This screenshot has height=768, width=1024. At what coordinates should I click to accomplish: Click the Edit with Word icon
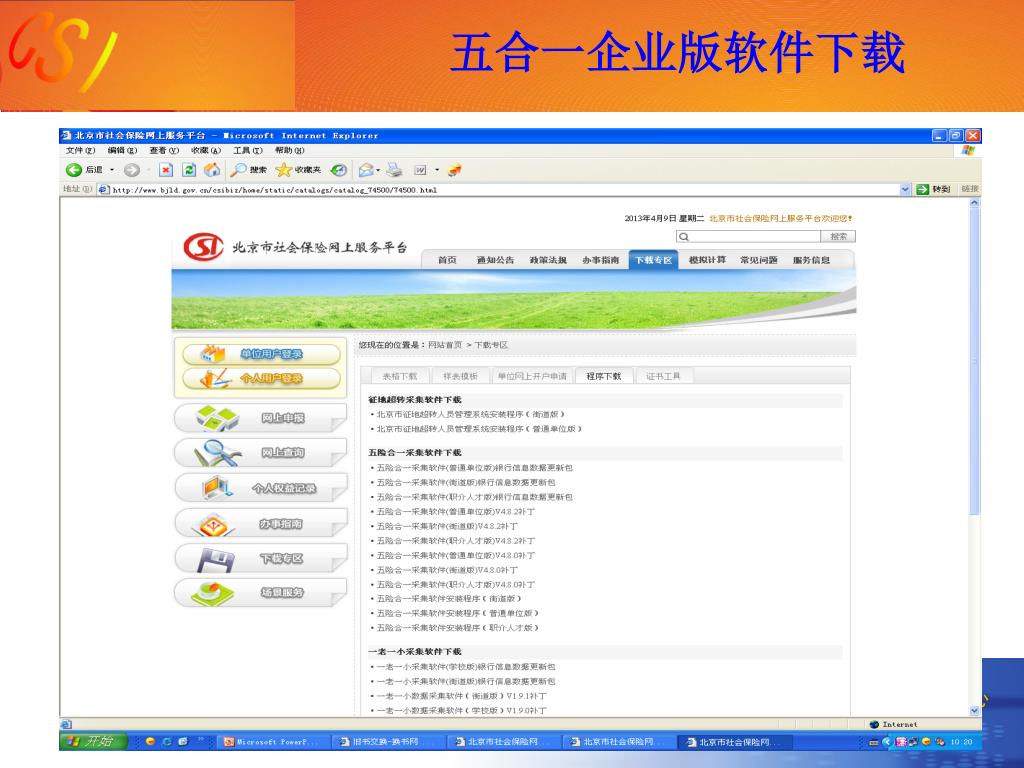click(x=420, y=170)
